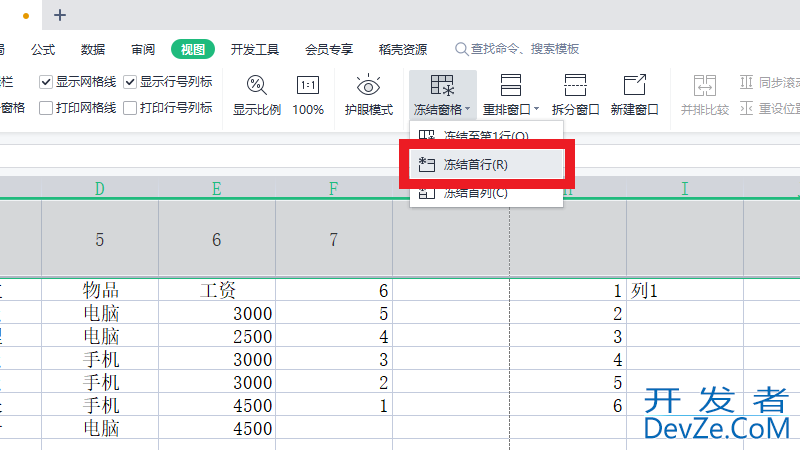Viewport: 800px width, 450px height.
Task: Open the 稻壳资源 tab
Action: point(403,49)
